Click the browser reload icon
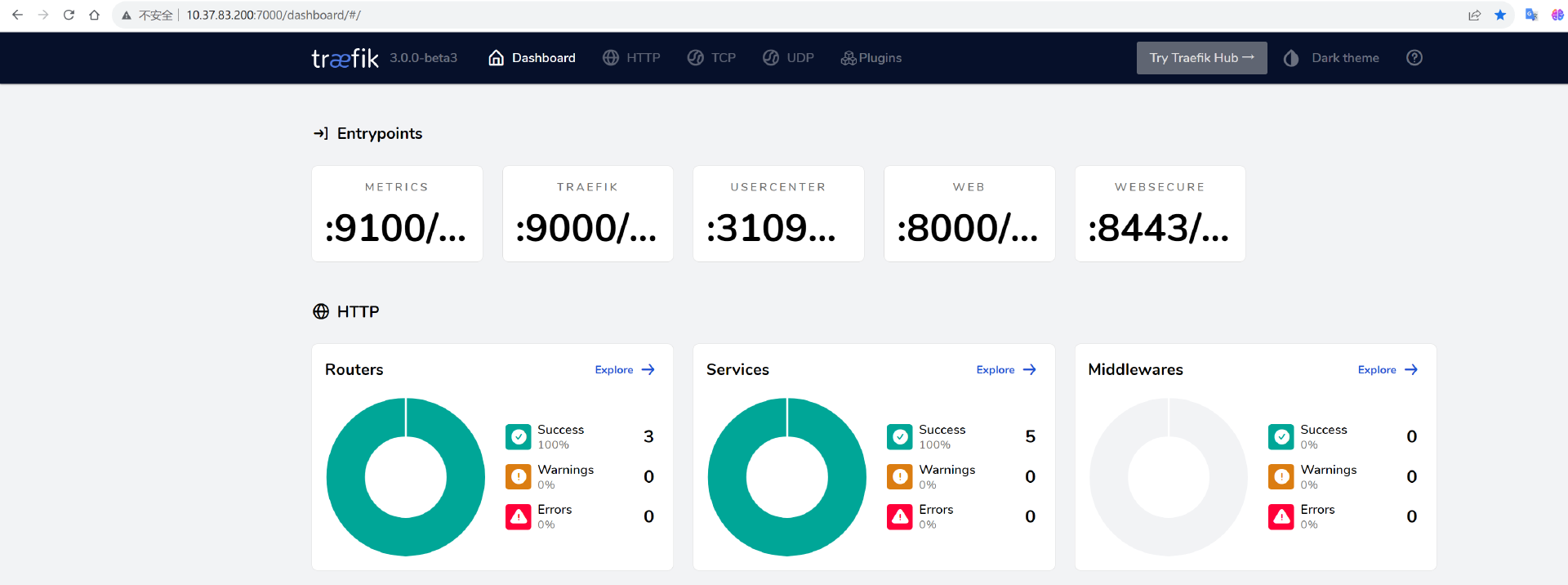Image resolution: width=1568 pixels, height=585 pixels. 69,15
